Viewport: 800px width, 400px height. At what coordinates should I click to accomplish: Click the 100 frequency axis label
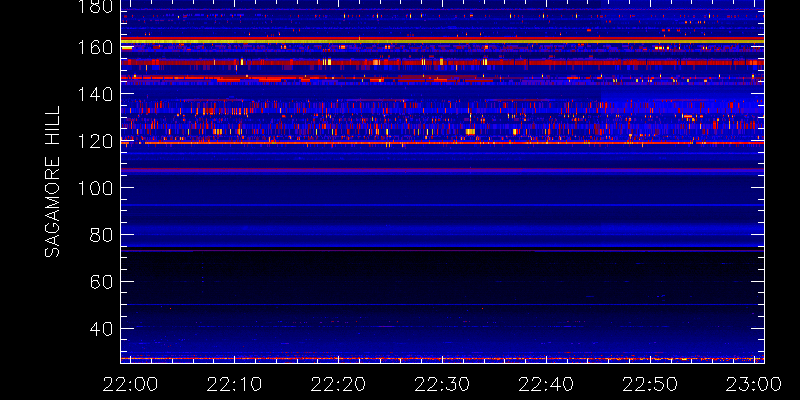(93, 188)
